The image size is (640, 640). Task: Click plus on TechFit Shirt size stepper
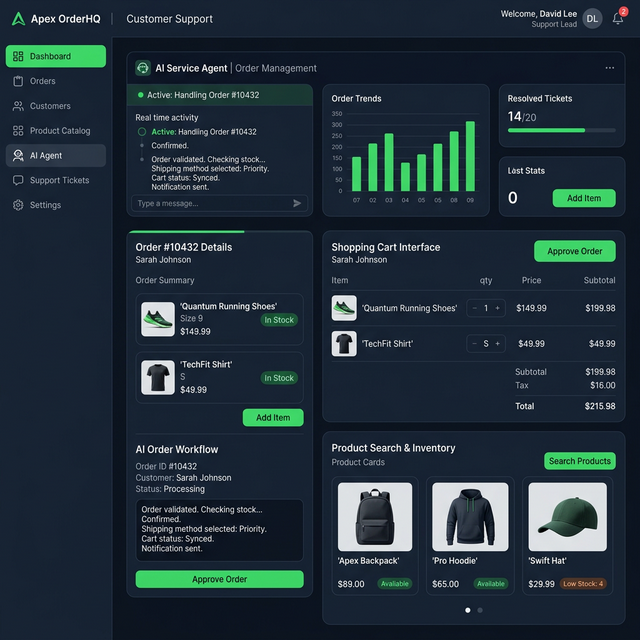498,344
